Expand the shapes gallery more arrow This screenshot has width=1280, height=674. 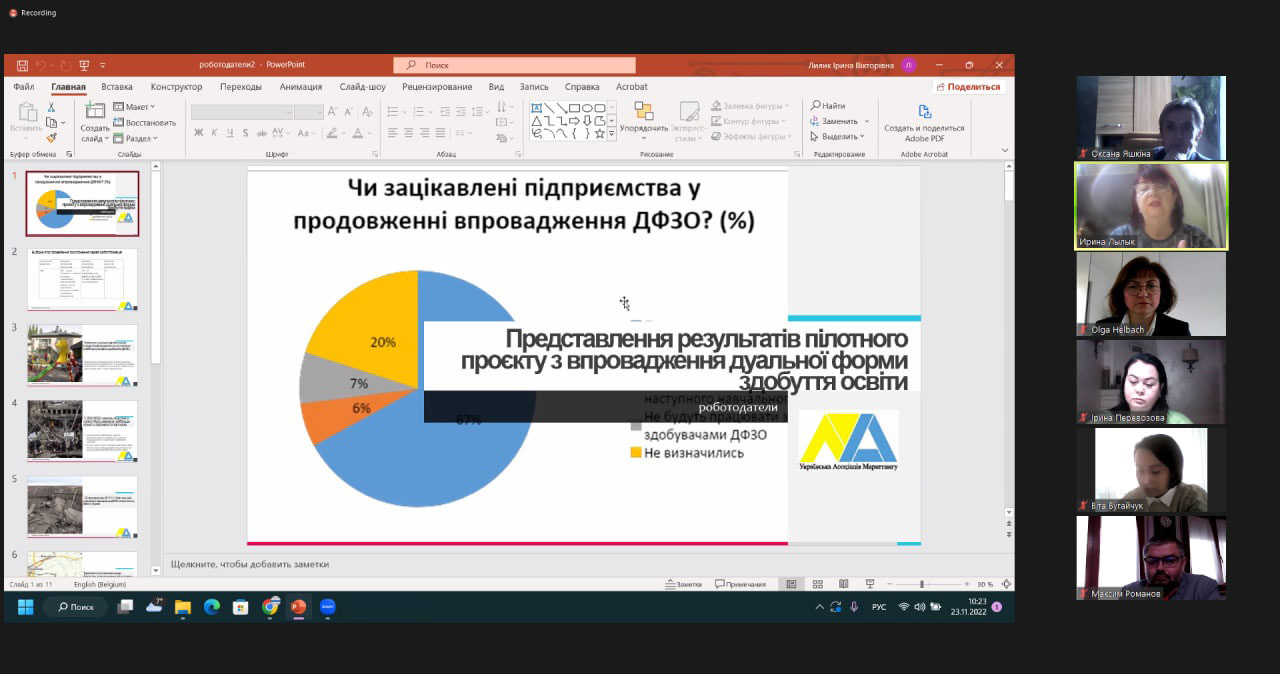(612, 133)
